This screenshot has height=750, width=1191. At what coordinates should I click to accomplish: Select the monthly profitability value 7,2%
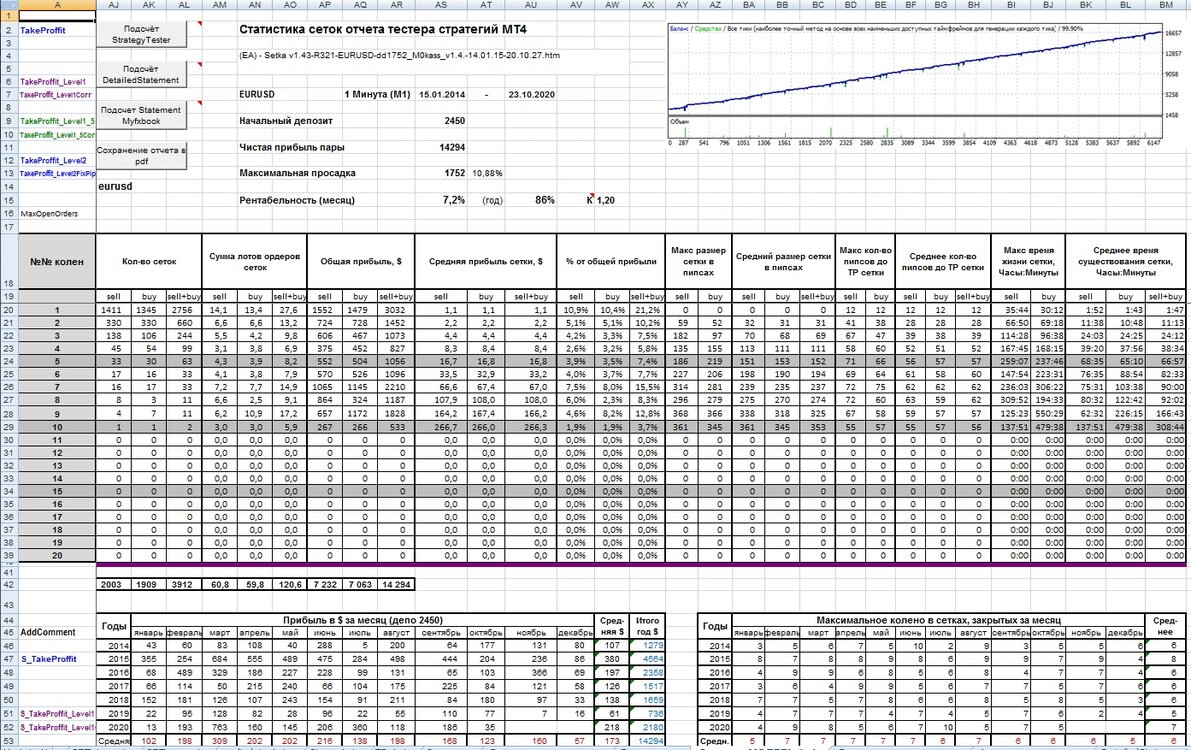click(453, 200)
